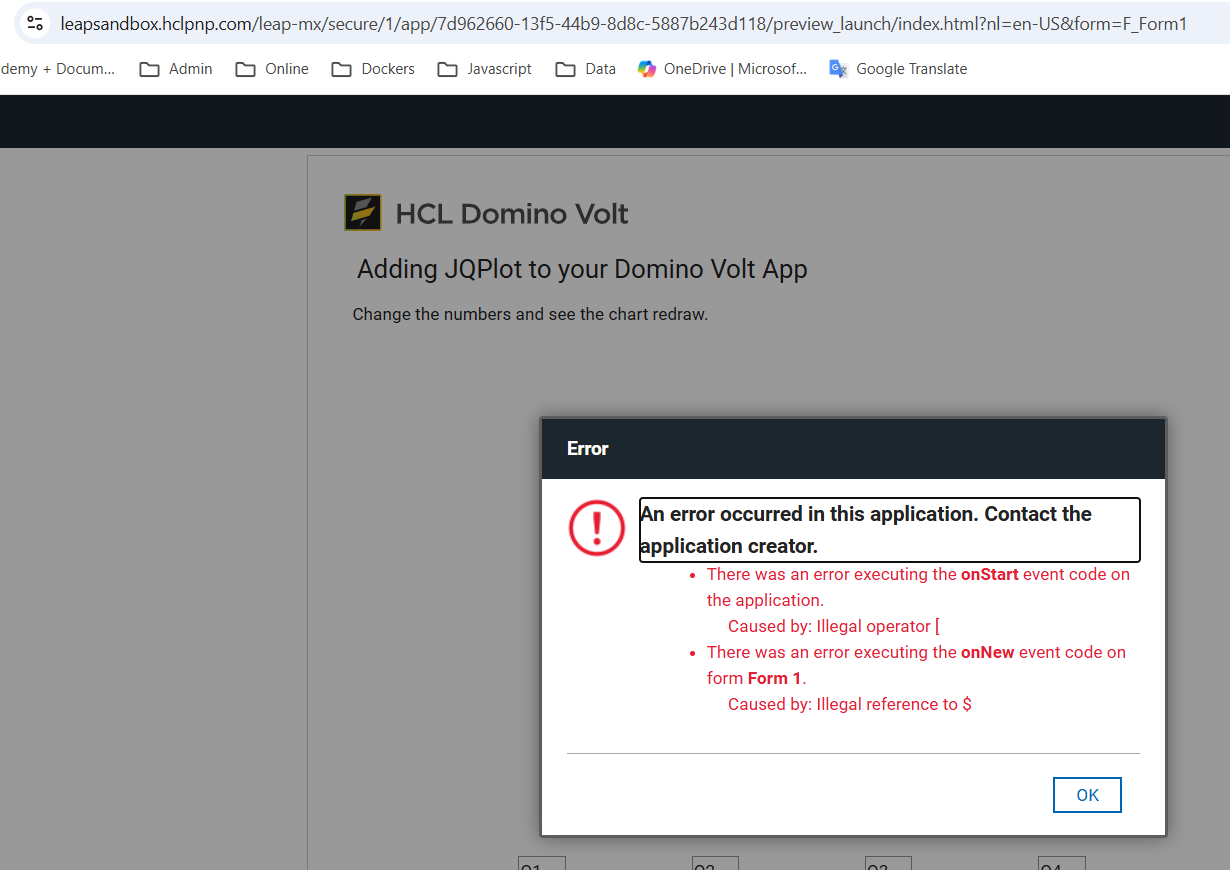Expand the Dockers bookmark folder
The image size is (1230, 870).
[373, 69]
